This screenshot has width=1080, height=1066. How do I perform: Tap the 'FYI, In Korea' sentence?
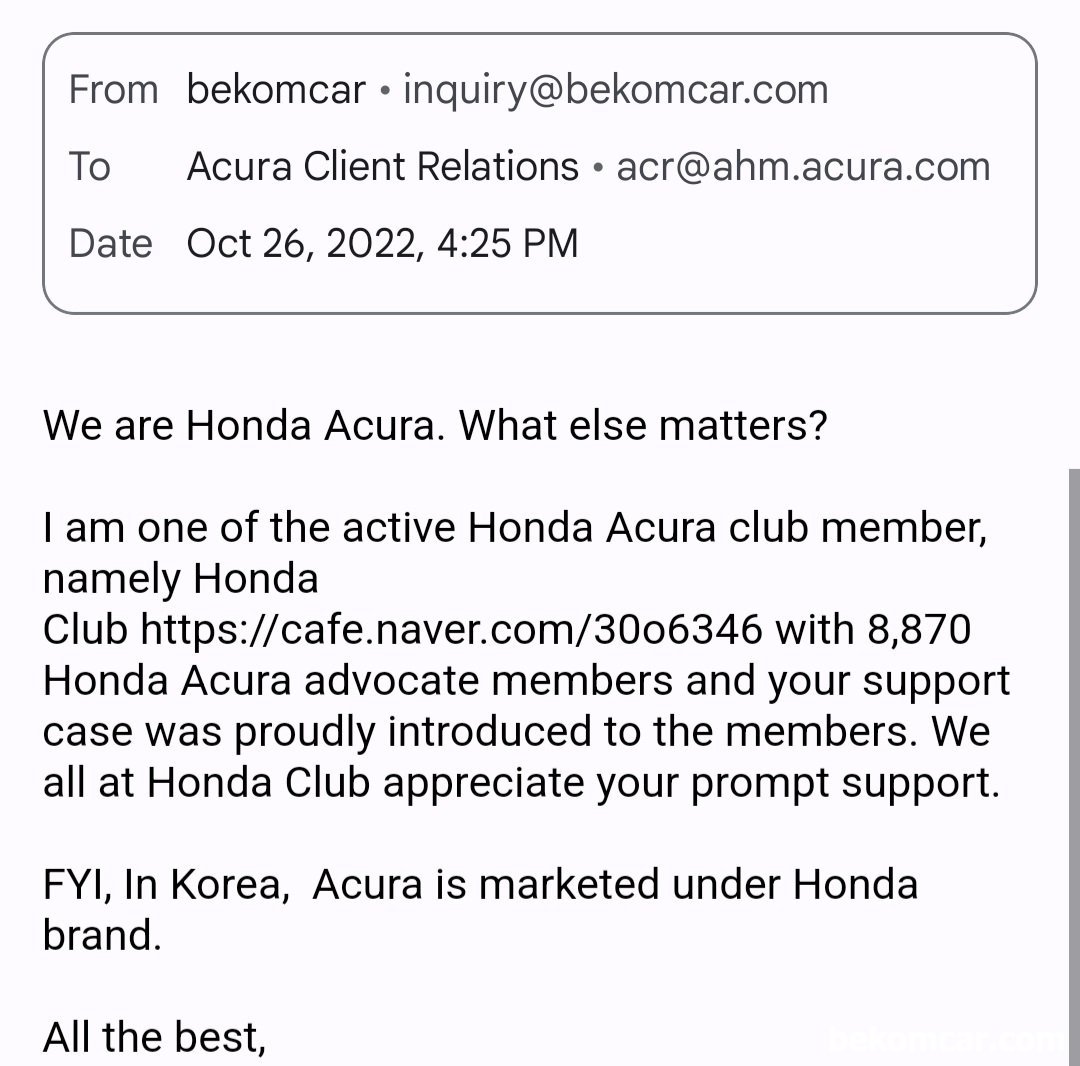[x=480, y=910]
